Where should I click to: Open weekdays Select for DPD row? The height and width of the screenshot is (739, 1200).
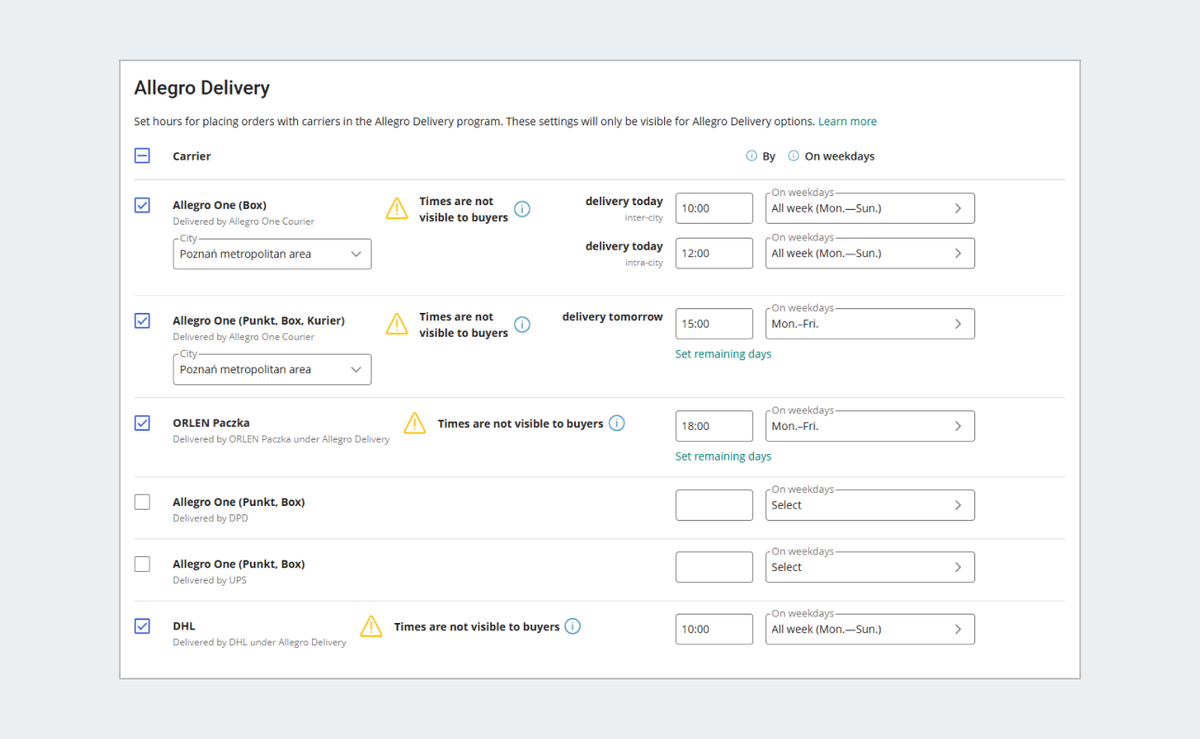(x=870, y=505)
